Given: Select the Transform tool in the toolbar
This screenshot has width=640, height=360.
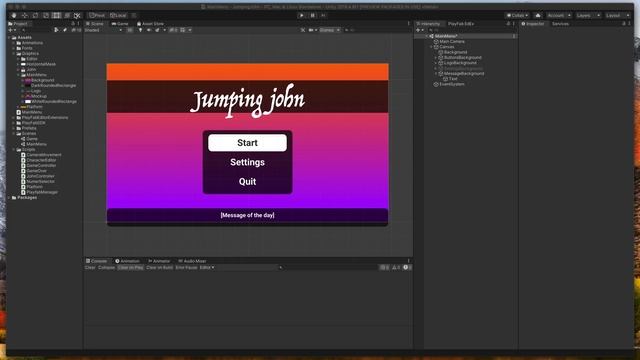Looking at the screenshot, I should pyautogui.click(x=67, y=16).
